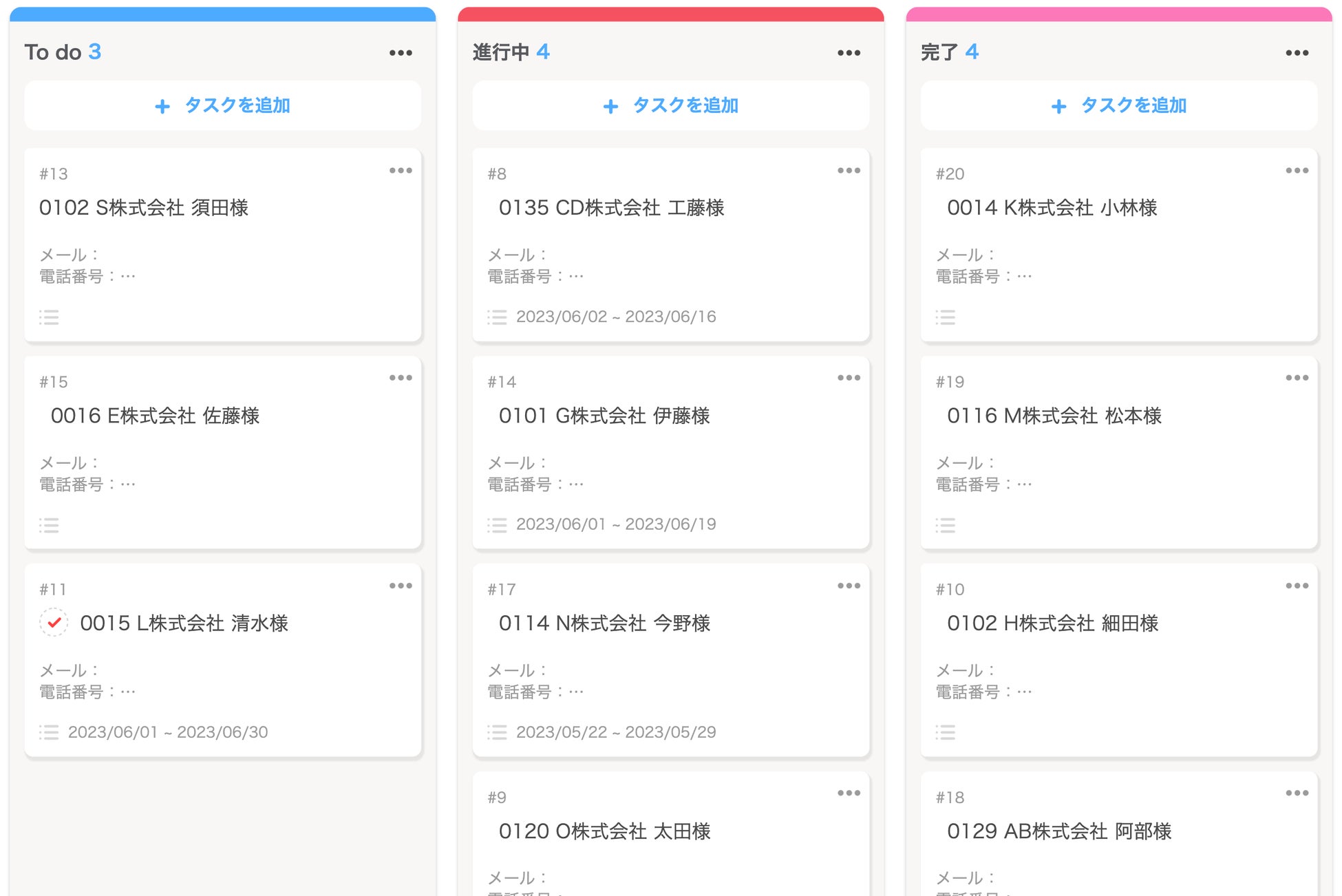The image size is (1342, 896).
Task: Click the checklist icon on card #19
Action: [945, 526]
